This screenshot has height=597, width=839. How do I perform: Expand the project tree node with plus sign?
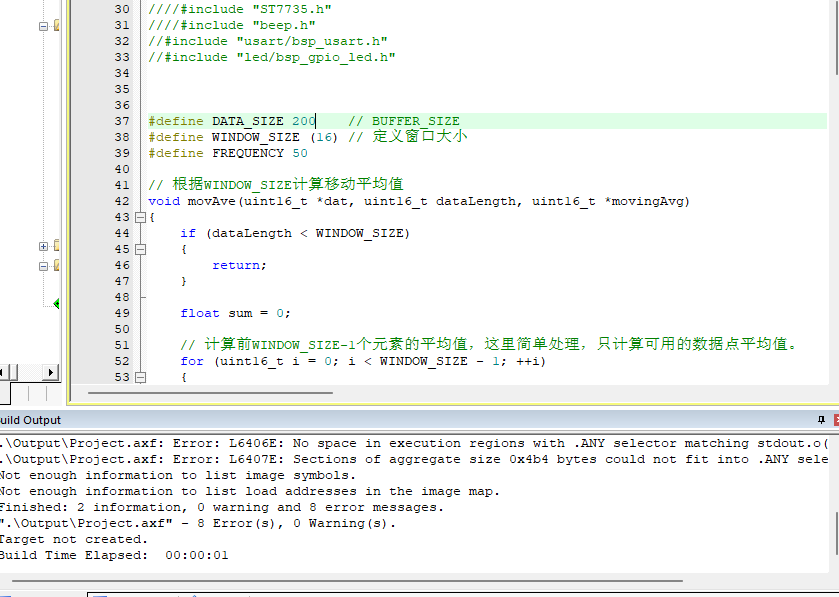(x=43, y=246)
